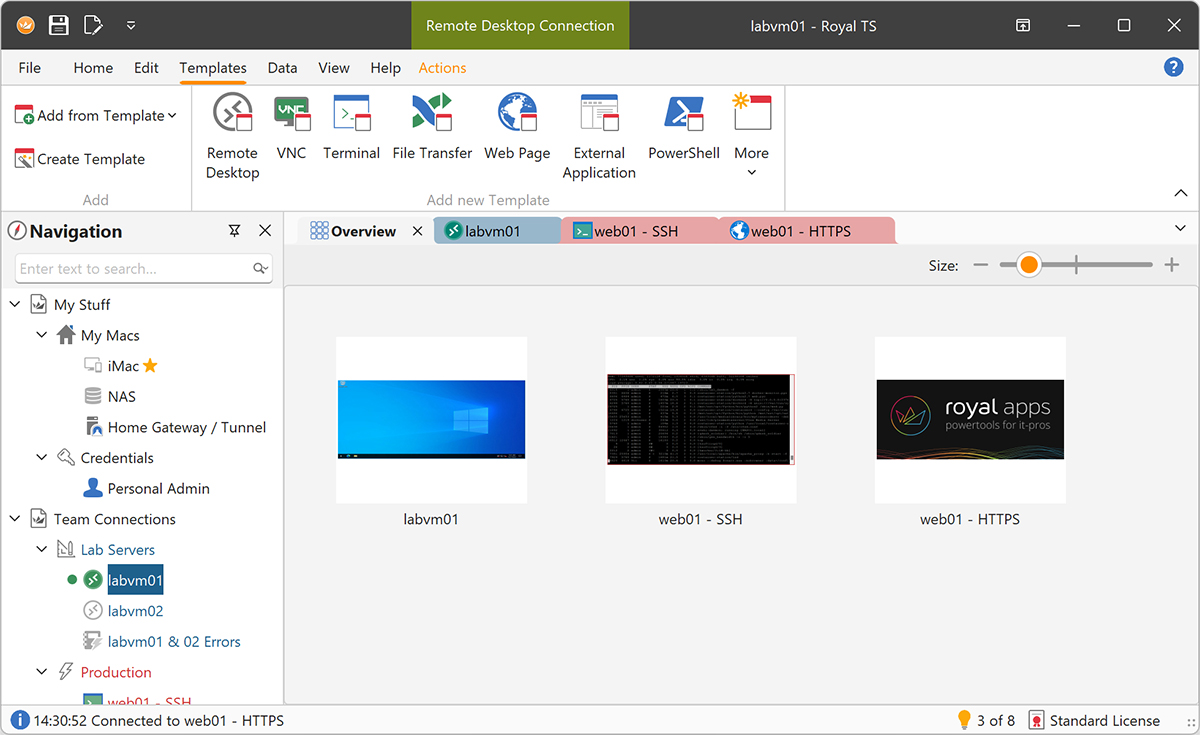Click the PowerShell template icon
The height and width of the screenshot is (735, 1200).
click(684, 113)
